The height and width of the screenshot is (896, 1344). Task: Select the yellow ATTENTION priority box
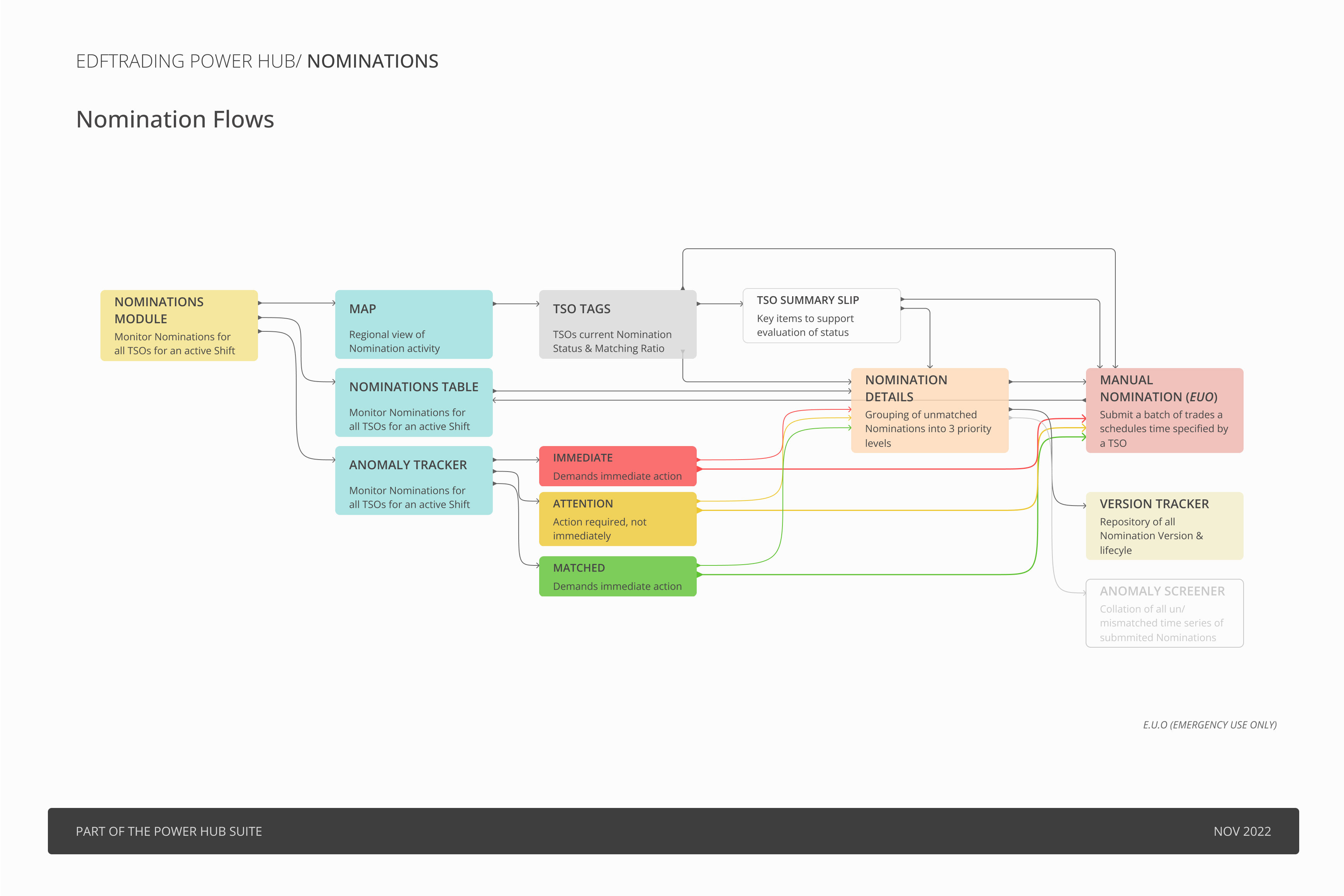click(x=617, y=519)
